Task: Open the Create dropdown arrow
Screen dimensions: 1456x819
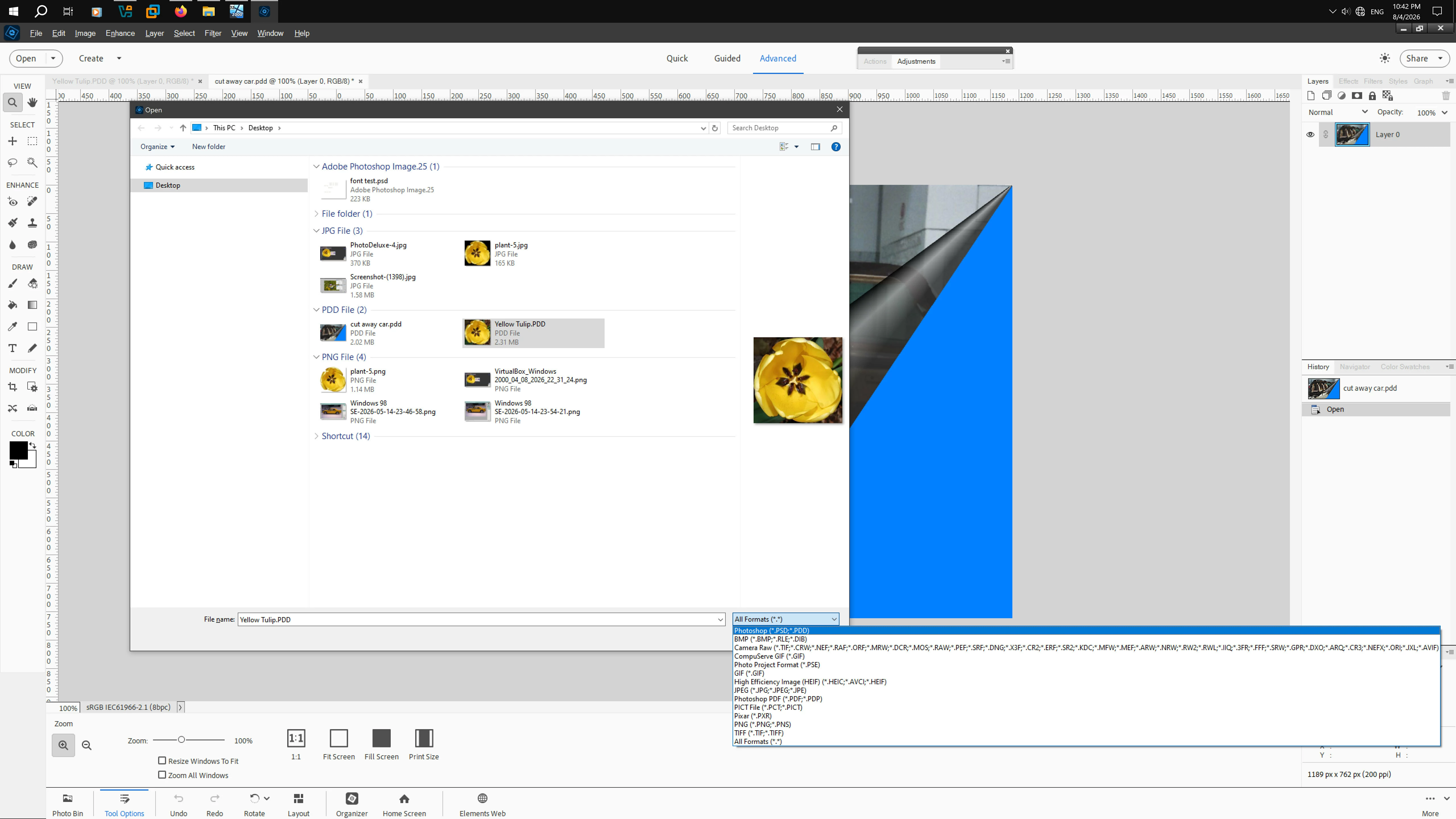Action: click(x=119, y=58)
